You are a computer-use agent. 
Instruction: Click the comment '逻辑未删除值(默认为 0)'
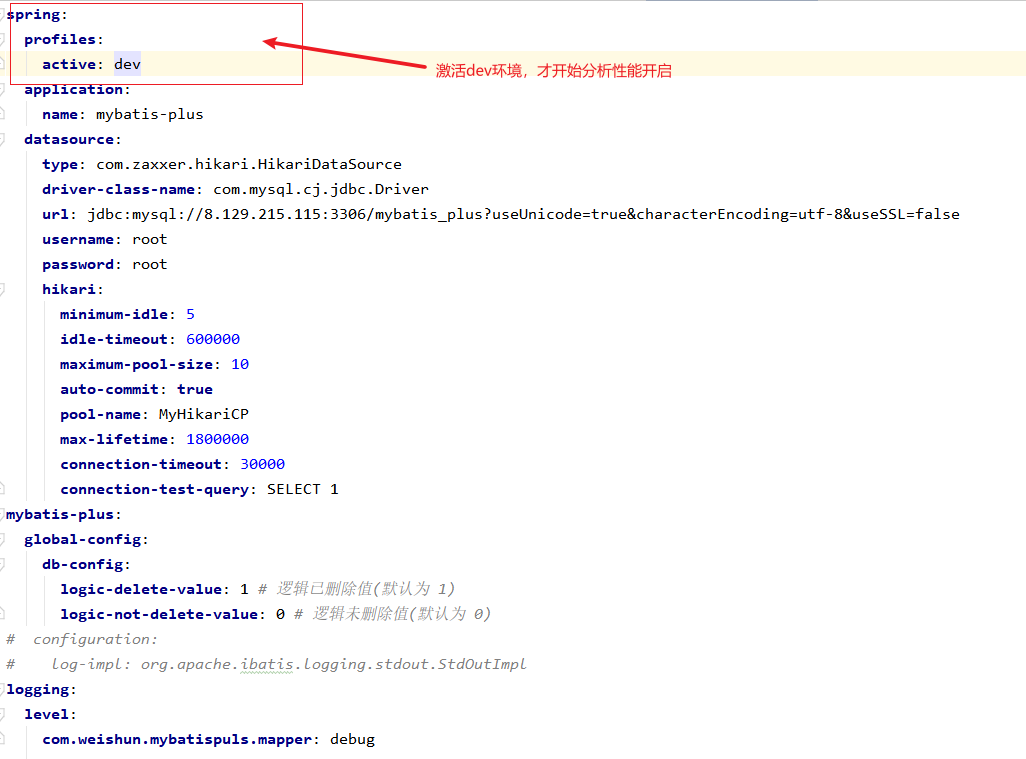click(x=401, y=614)
